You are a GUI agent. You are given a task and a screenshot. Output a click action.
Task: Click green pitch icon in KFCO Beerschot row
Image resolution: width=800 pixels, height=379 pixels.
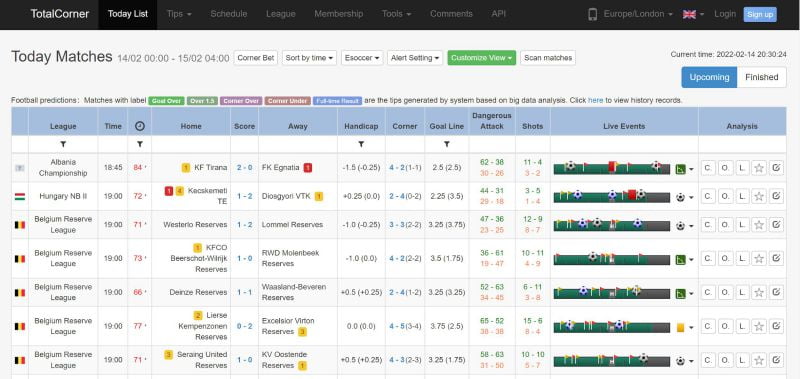pyautogui.click(x=680, y=260)
